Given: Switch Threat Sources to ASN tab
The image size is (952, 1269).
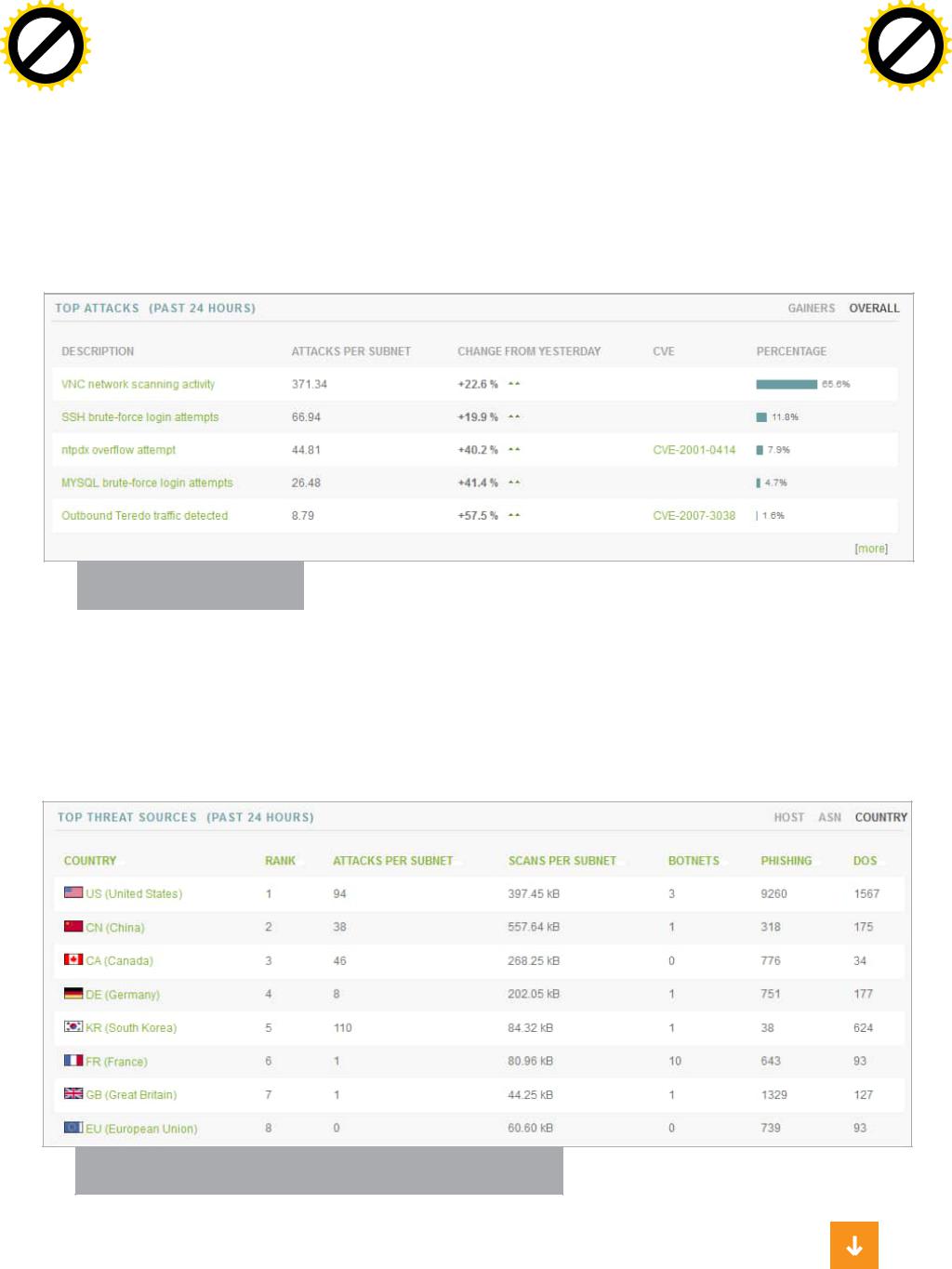Looking at the screenshot, I should (x=829, y=817).
